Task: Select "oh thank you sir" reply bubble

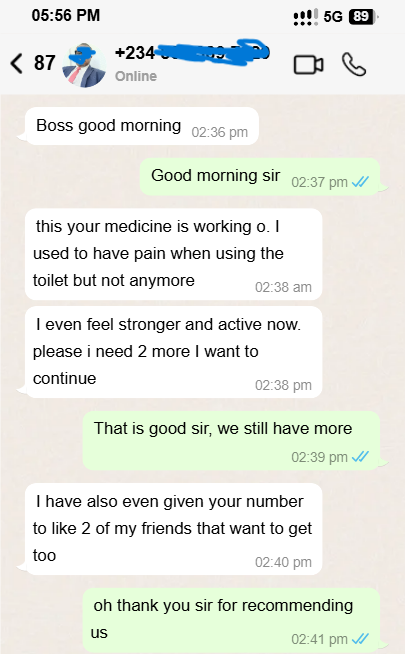Action: pos(231,620)
